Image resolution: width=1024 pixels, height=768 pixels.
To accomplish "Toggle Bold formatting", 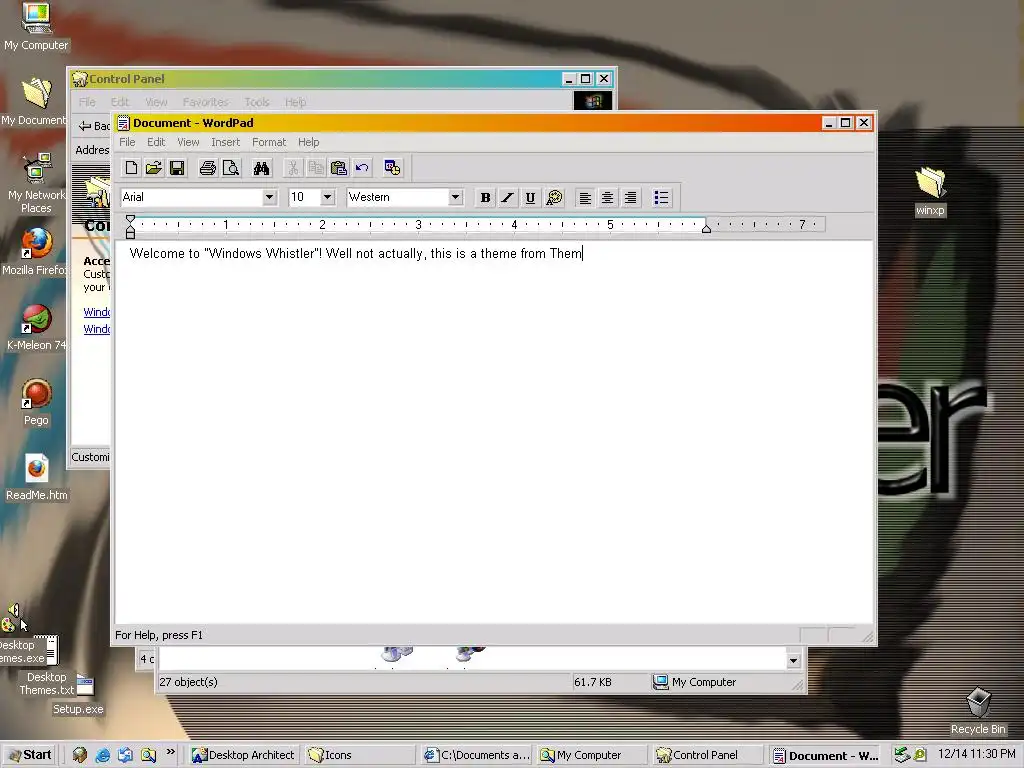I will click(x=485, y=197).
